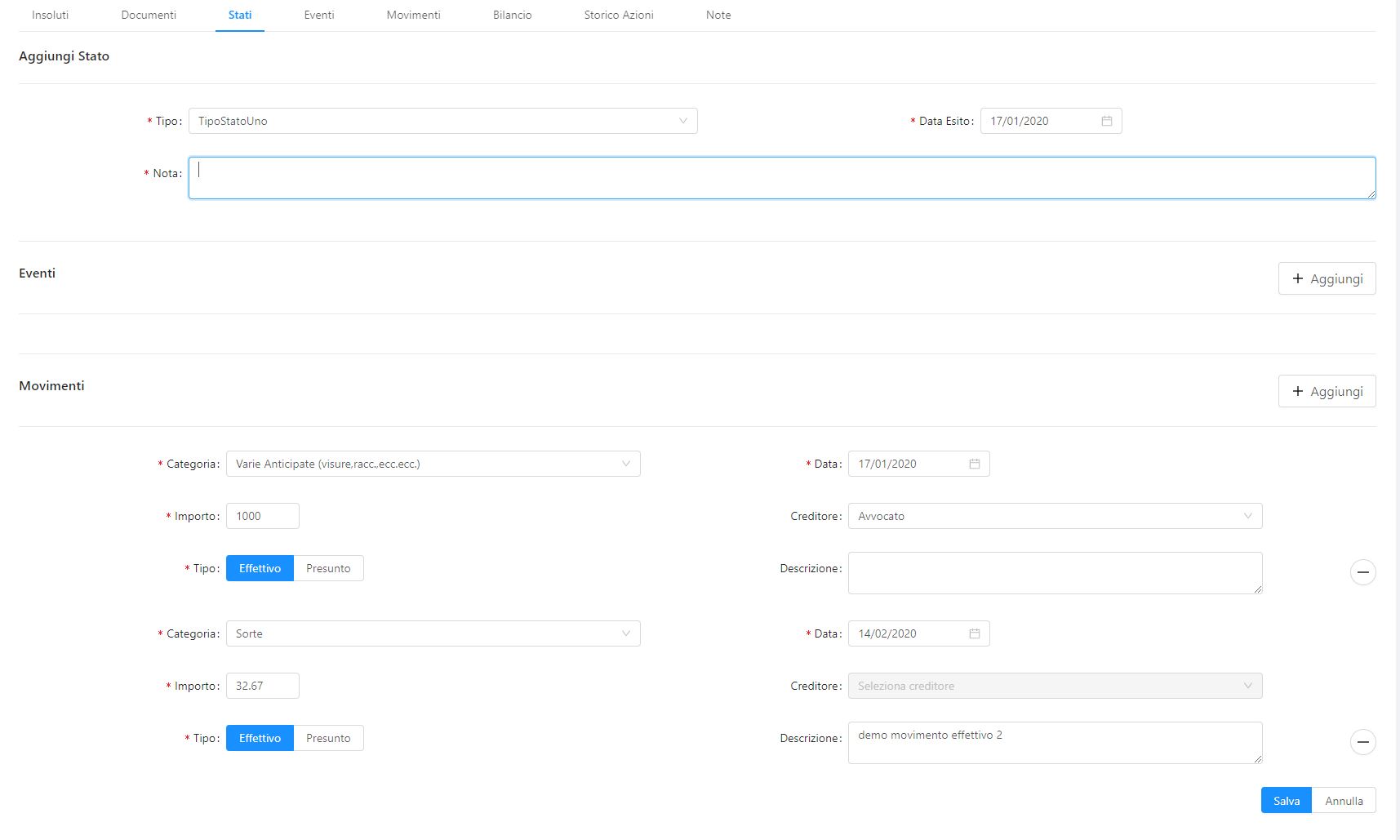Select Presunto for the first movimento
The width and height of the screenshot is (1400, 840).
pos(328,568)
